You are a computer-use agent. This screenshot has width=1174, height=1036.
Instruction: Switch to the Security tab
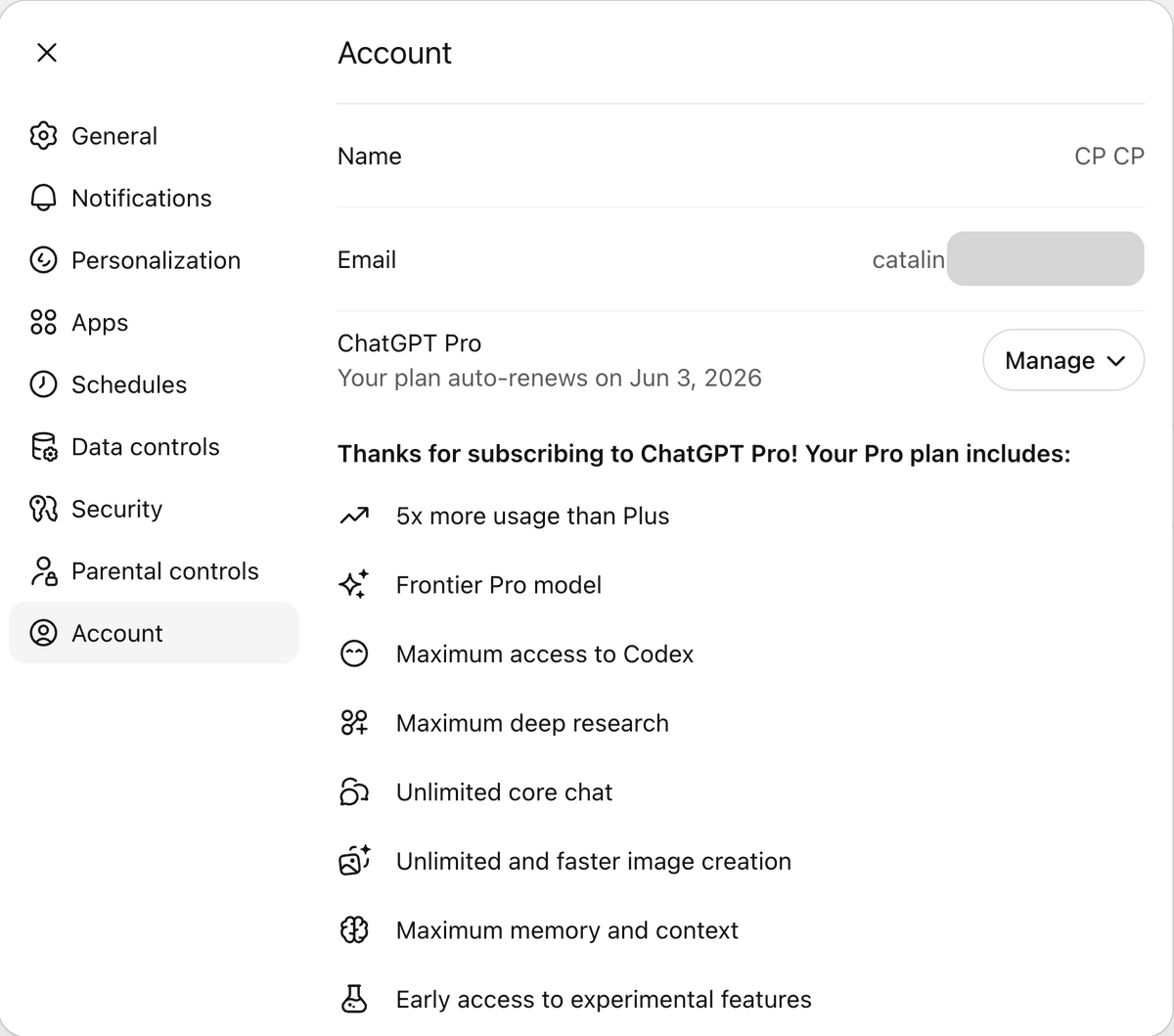point(154,509)
